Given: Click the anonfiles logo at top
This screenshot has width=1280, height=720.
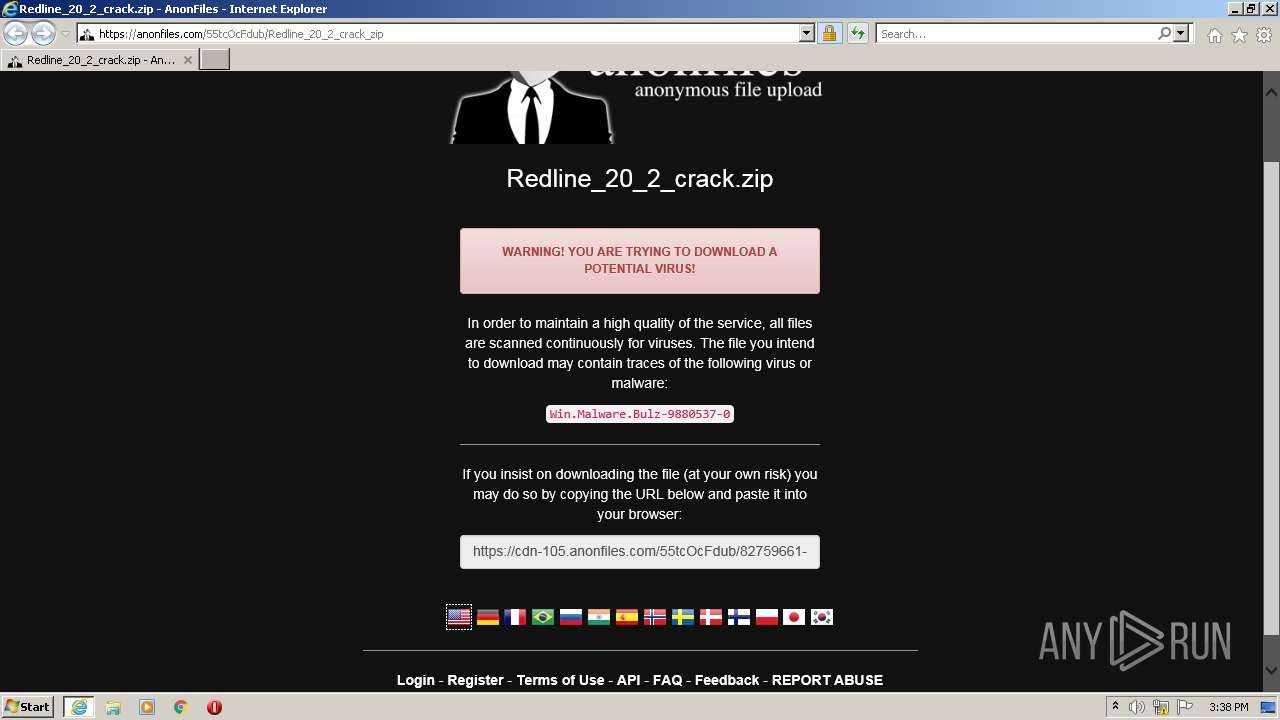Looking at the screenshot, I should [x=636, y=107].
